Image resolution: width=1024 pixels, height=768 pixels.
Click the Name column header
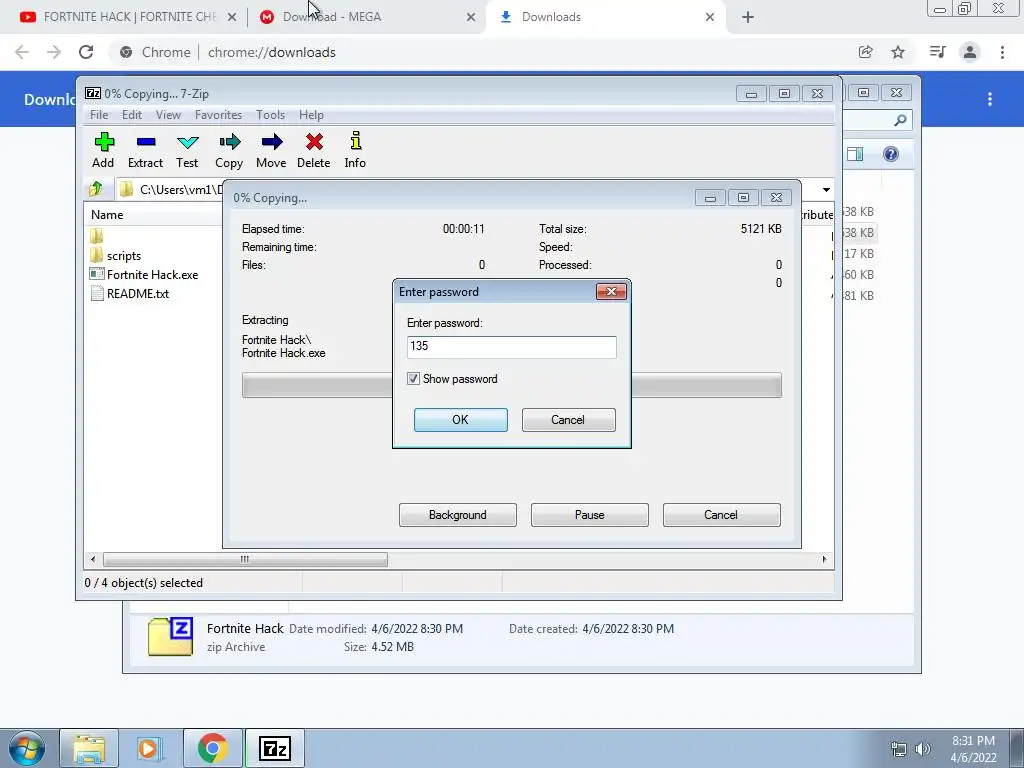[x=153, y=215]
